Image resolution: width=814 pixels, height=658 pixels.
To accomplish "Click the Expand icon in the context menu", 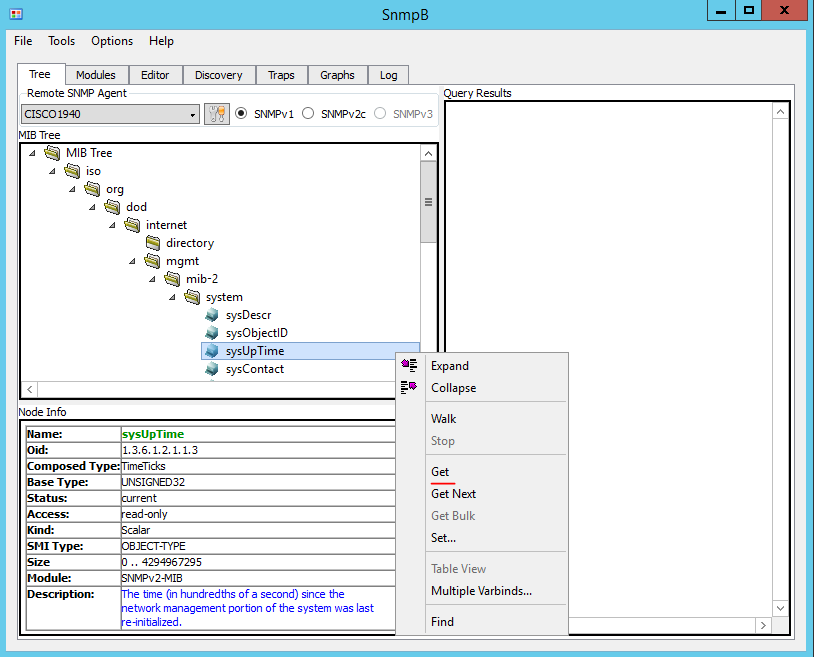I will pyautogui.click(x=409, y=366).
